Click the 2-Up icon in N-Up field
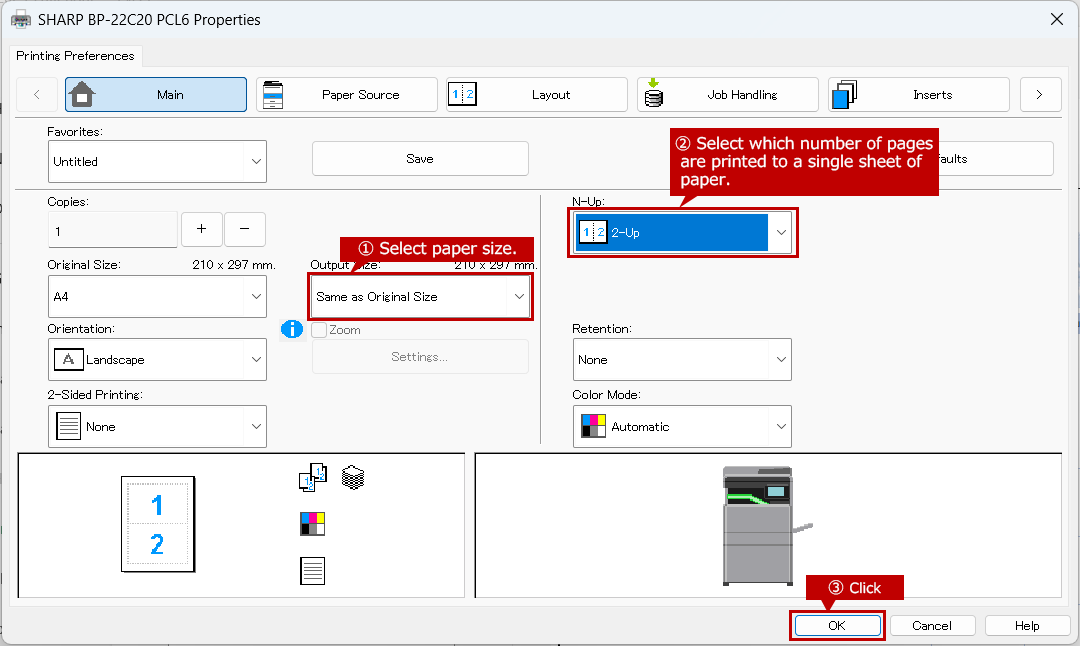The image size is (1080, 646). (592, 232)
